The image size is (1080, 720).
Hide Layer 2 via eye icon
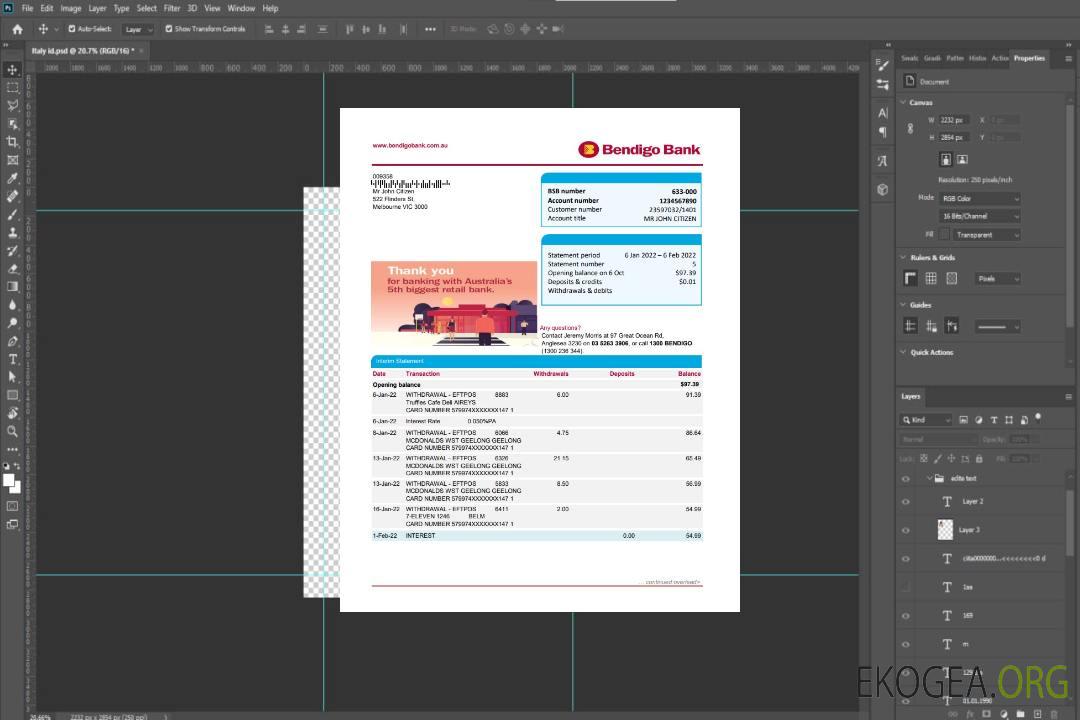point(906,502)
